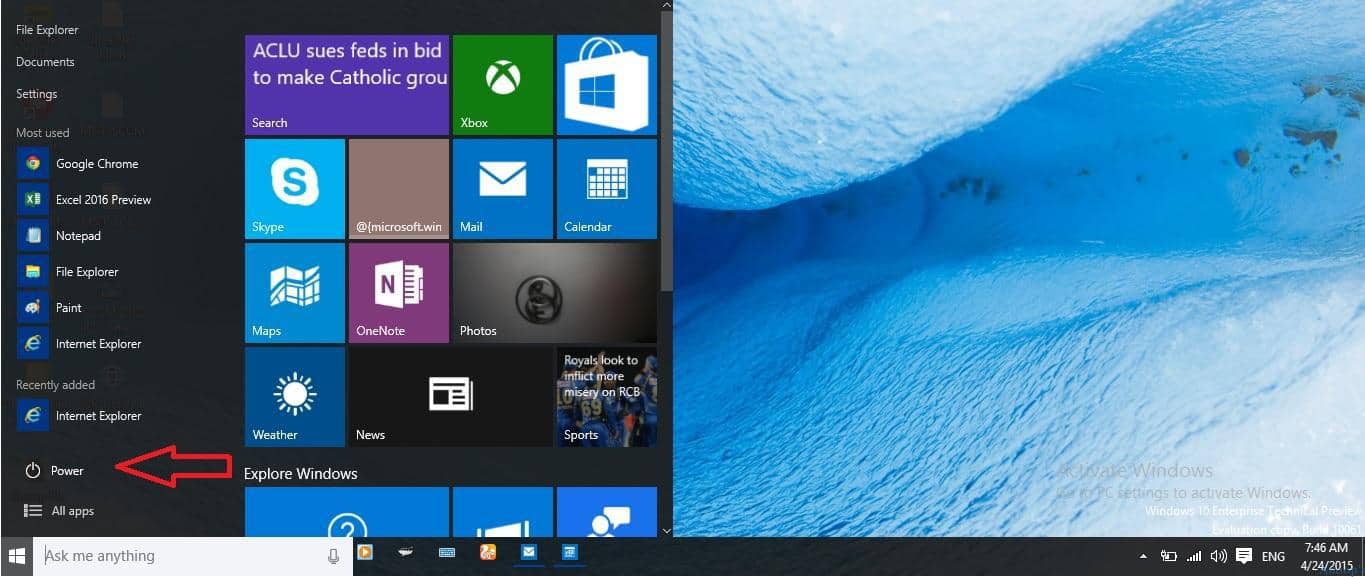This screenshot has height=577, width=1365.
Task: Open Settings from the Start menu
Action: 36,94
